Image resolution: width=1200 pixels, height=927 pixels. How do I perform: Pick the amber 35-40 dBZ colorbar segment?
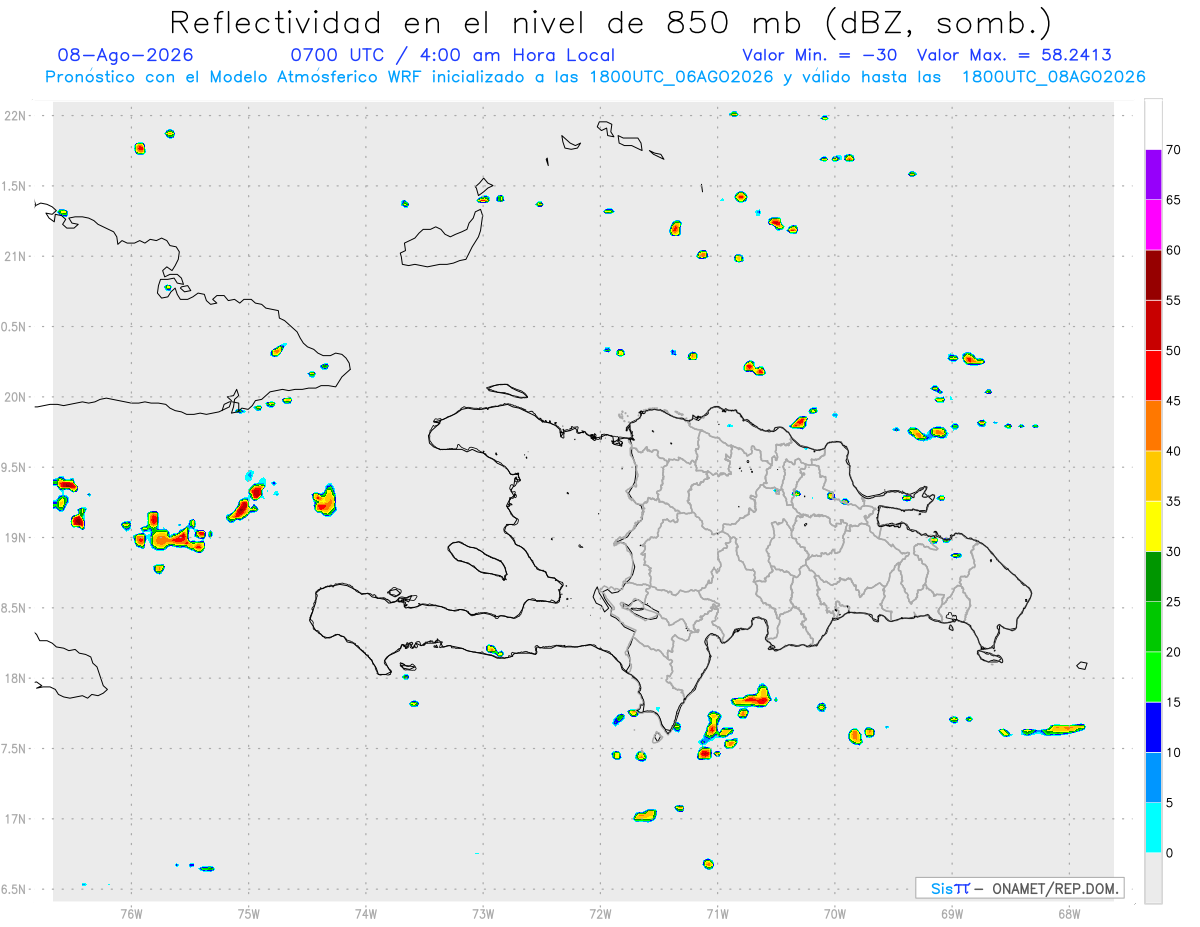pos(1153,476)
